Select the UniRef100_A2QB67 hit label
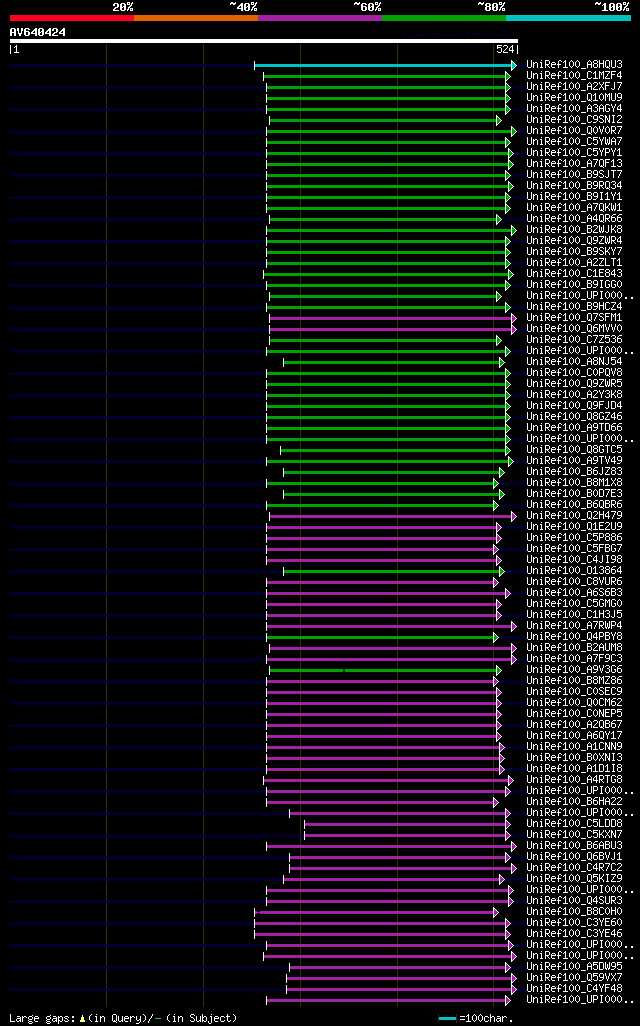 (575, 724)
